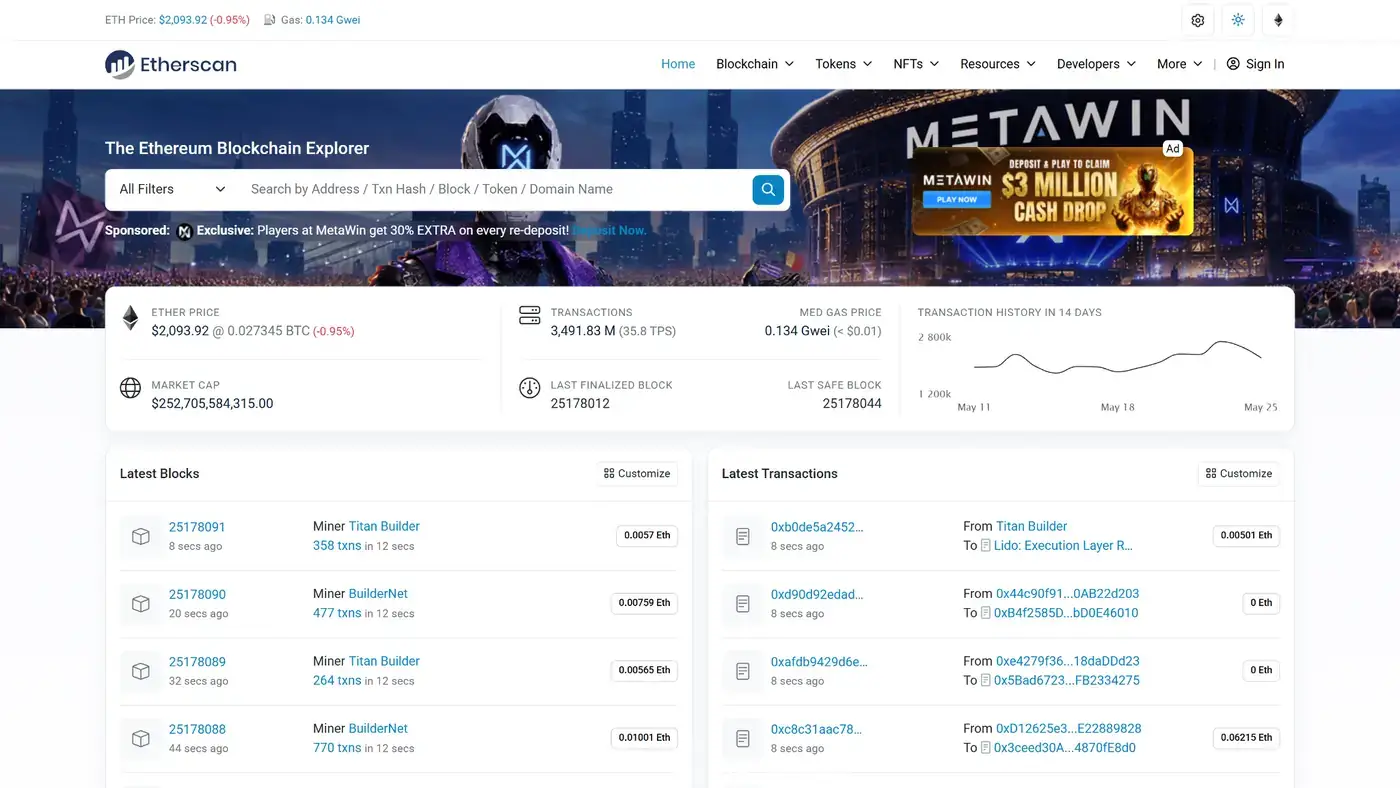Click document icon for transaction 0xb0de5a2452

(743, 536)
